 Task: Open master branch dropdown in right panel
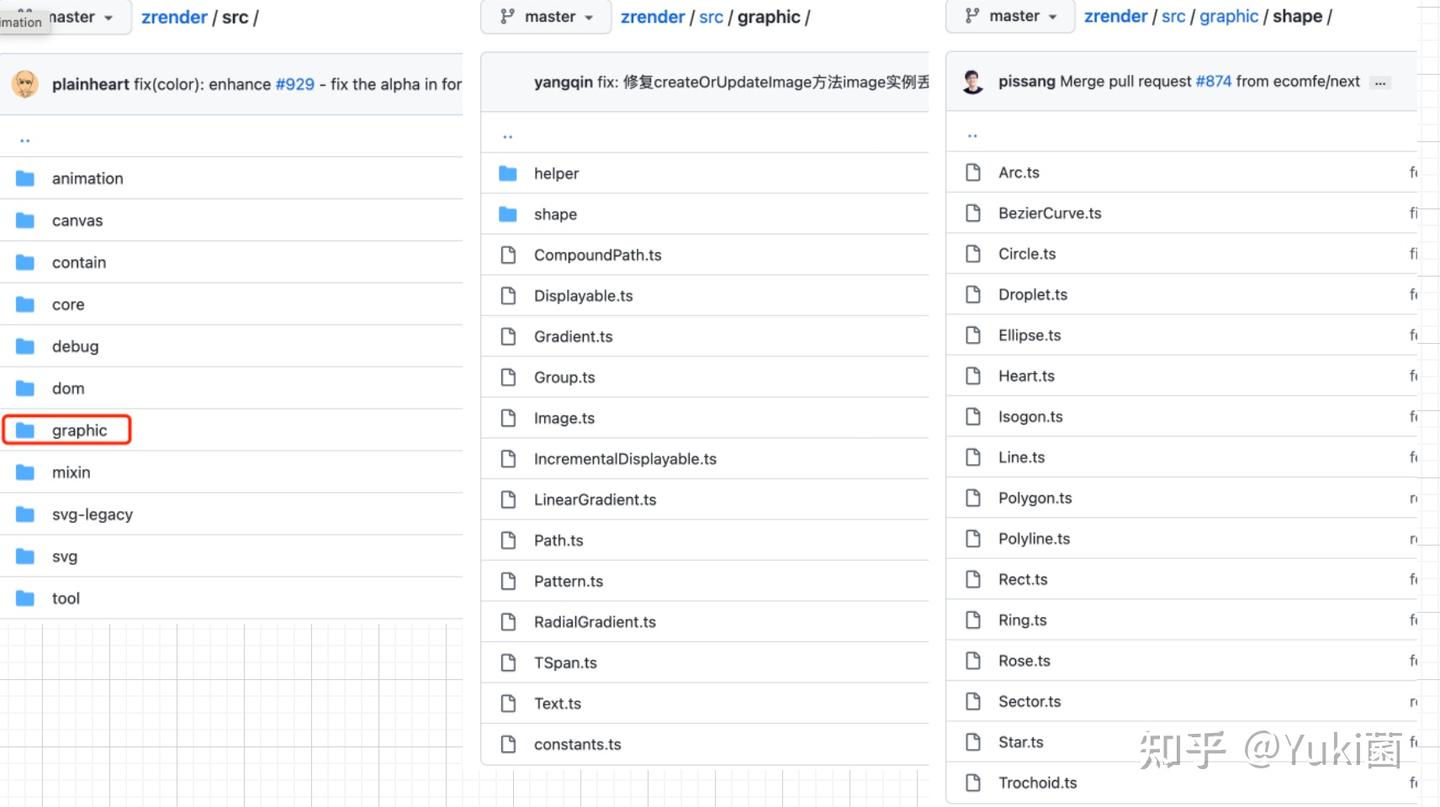(1010, 17)
